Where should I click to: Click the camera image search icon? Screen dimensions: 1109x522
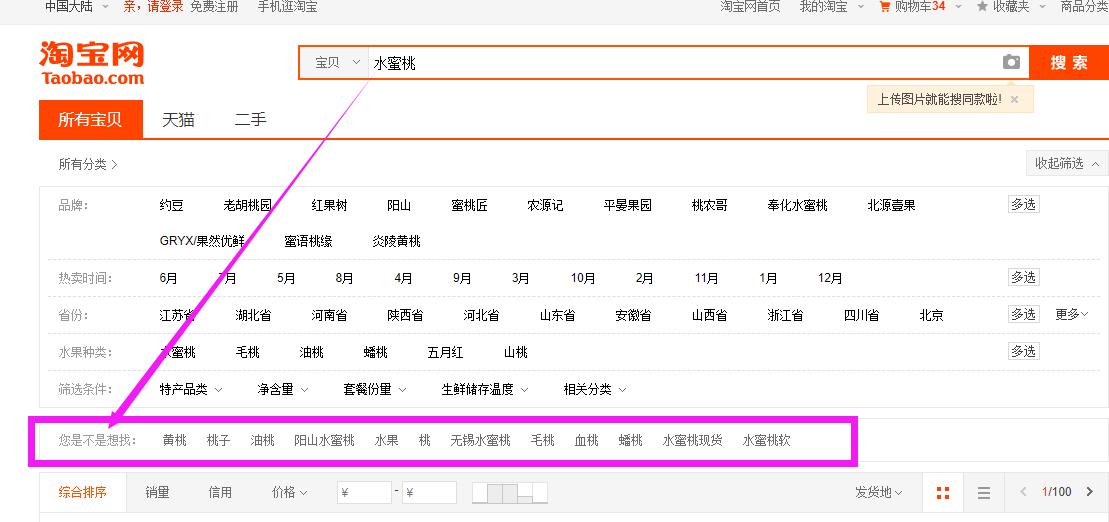pos(1011,62)
